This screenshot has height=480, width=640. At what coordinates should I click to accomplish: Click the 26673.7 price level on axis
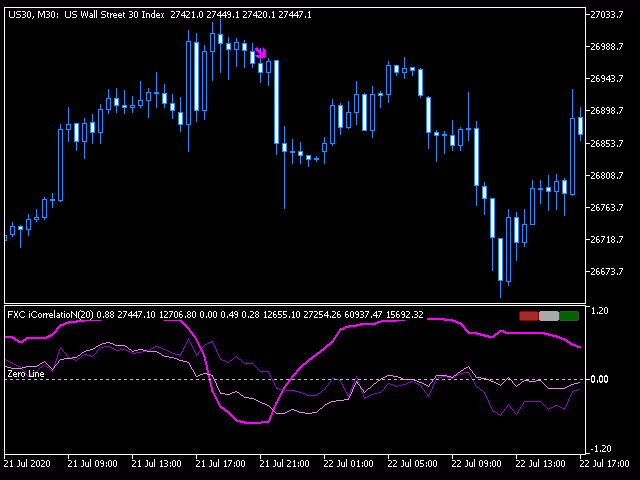pyautogui.click(x=608, y=272)
